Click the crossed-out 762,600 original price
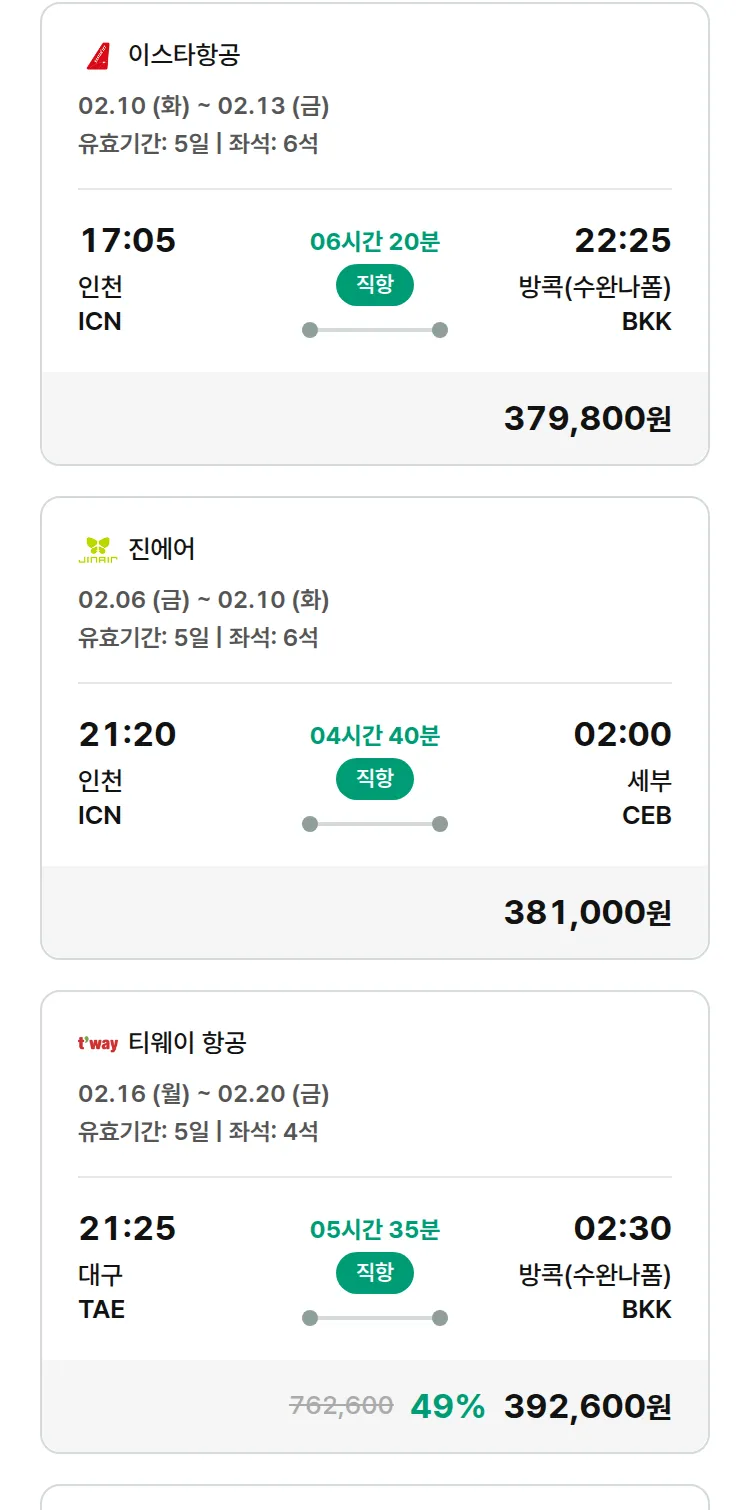Screen dimensions: 750x1510 (341, 1406)
